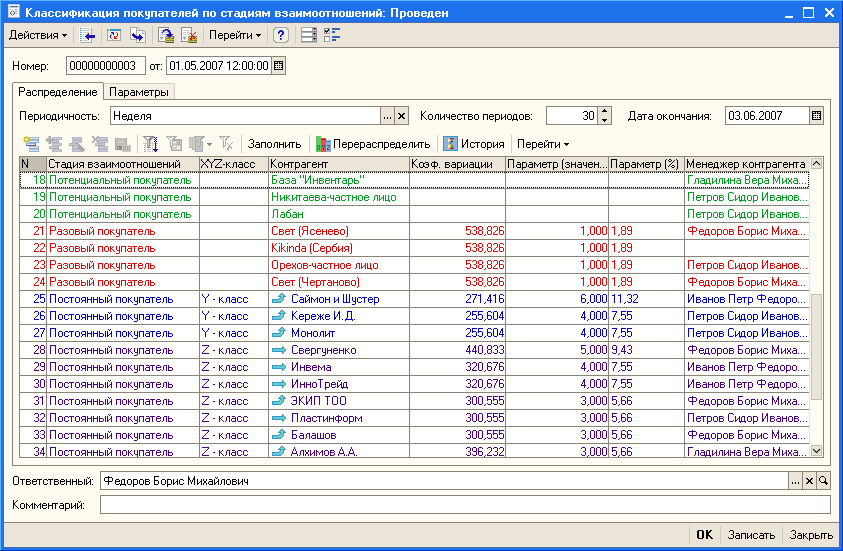Select the Саймон и Шустер cell
Screen dimensions: 843x551
339,299
